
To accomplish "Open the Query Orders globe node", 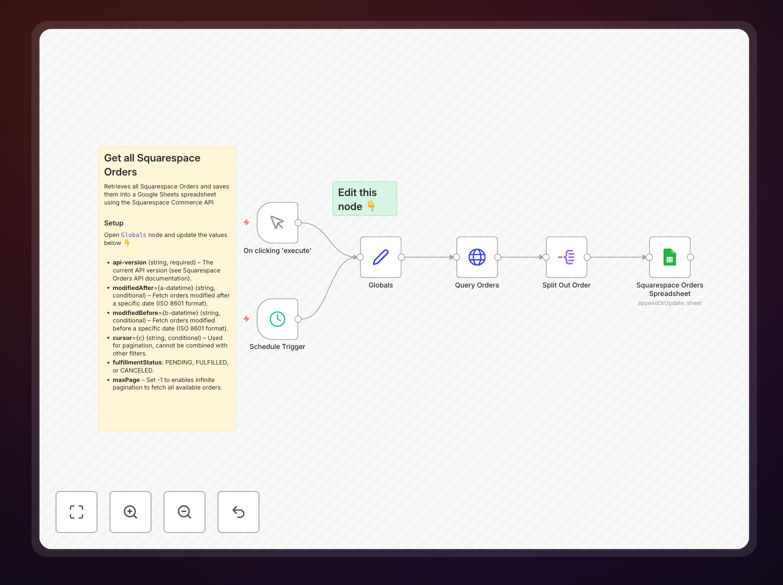I will [x=477, y=257].
